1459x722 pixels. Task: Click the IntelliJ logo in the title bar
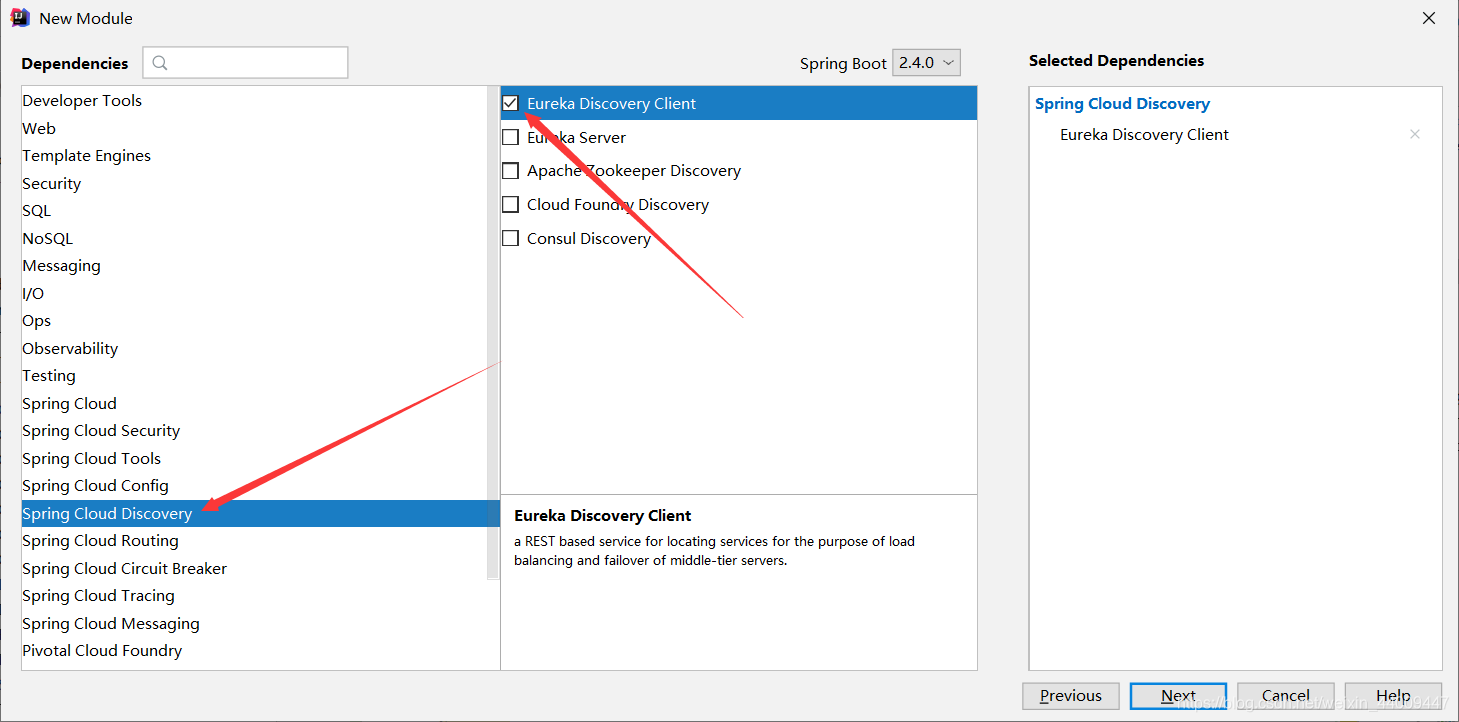click(20, 17)
